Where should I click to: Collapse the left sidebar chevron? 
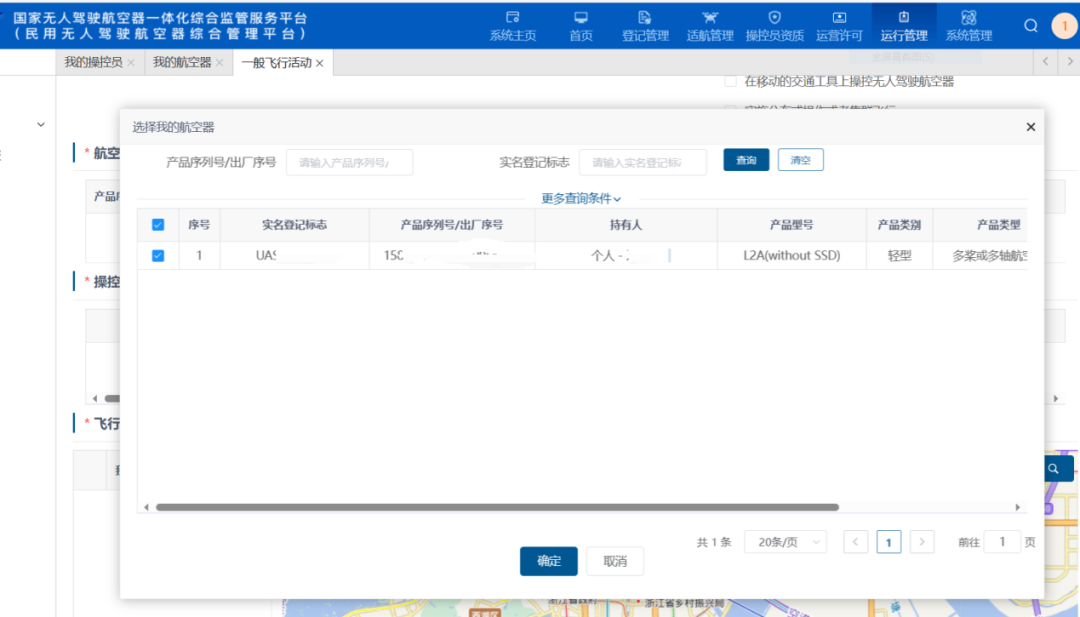click(x=41, y=125)
